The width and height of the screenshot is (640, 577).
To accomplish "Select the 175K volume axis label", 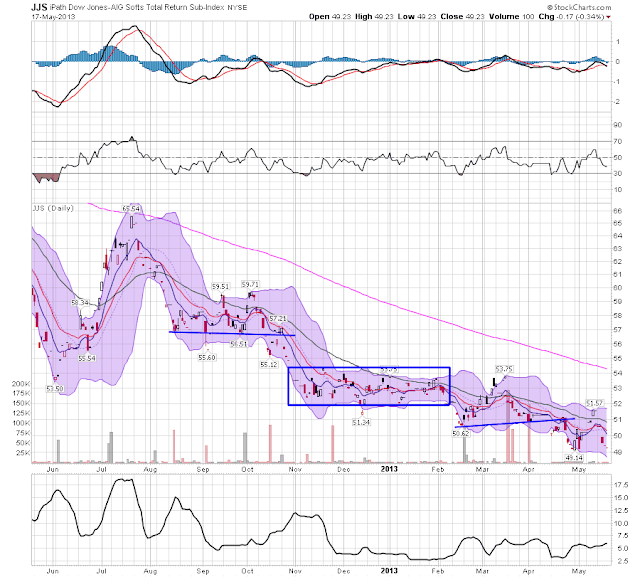I will point(21,394).
